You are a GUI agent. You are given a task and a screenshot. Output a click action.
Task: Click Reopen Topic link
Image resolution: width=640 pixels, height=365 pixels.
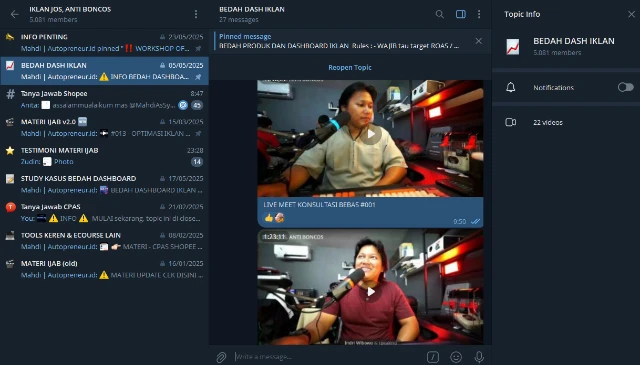pyautogui.click(x=350, y=67)
